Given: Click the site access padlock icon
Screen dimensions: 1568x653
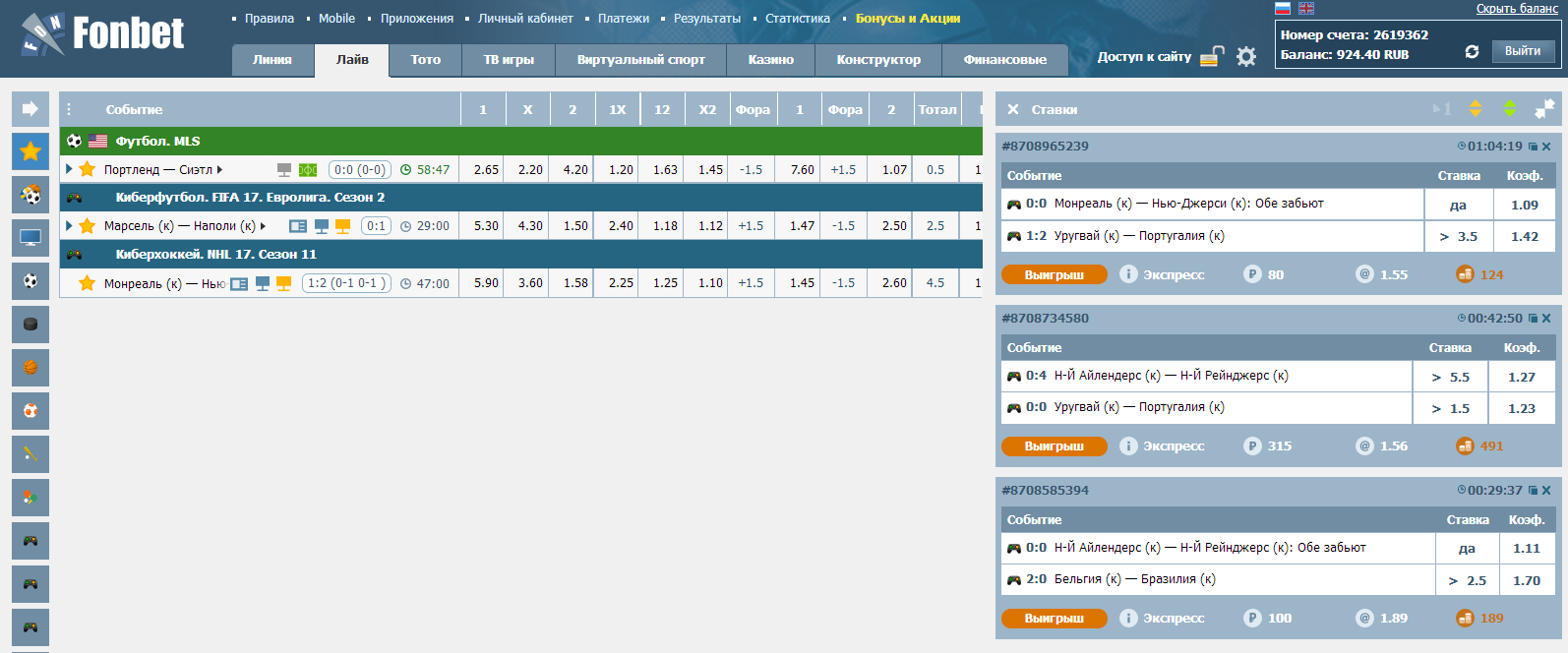Looking at the screenshot, I should pos(1213,56).
